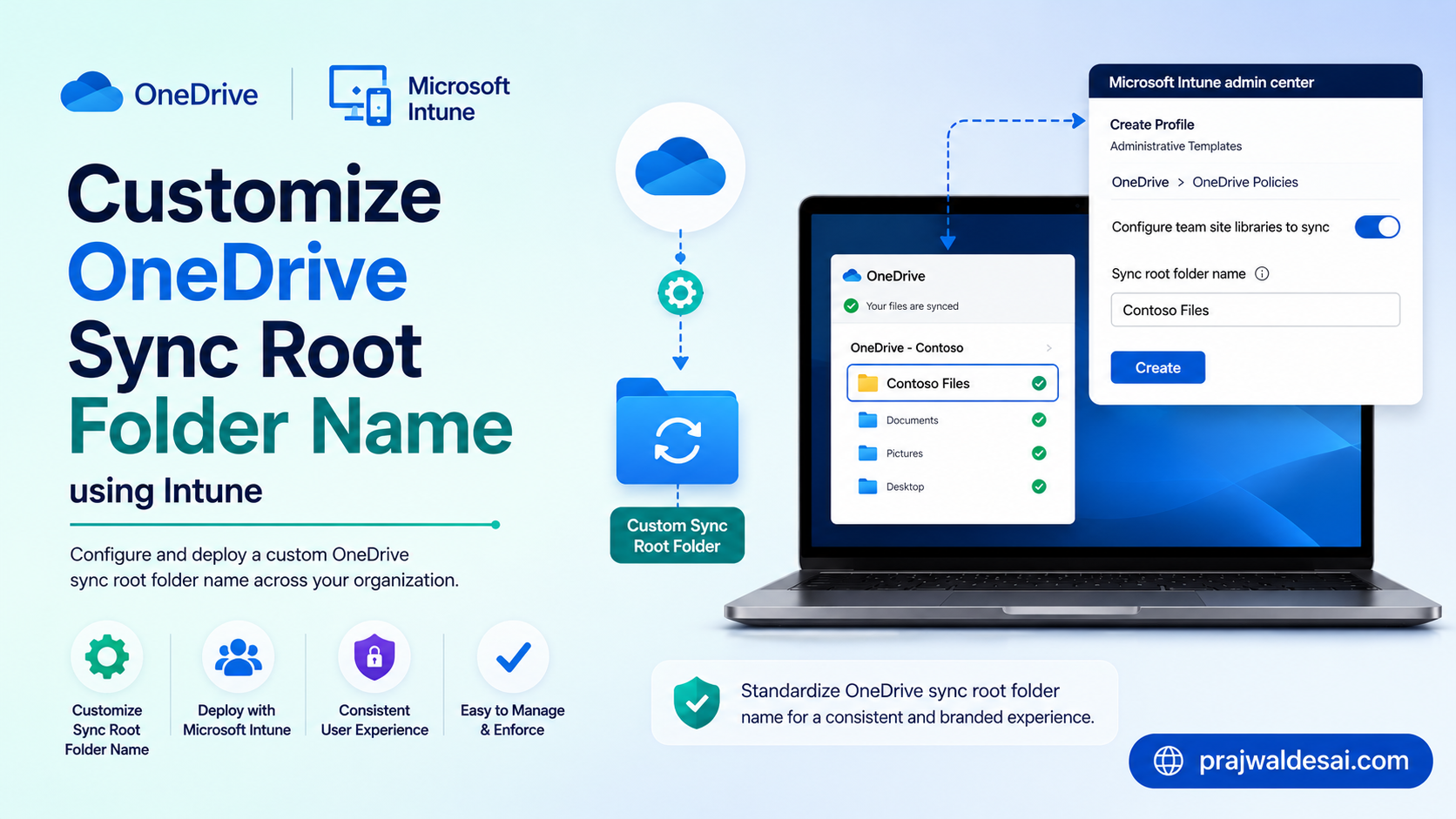Screen dimensions: 1456x819
Task: Toggle Configure team site libraries to sync
Action: [1377, 227]
